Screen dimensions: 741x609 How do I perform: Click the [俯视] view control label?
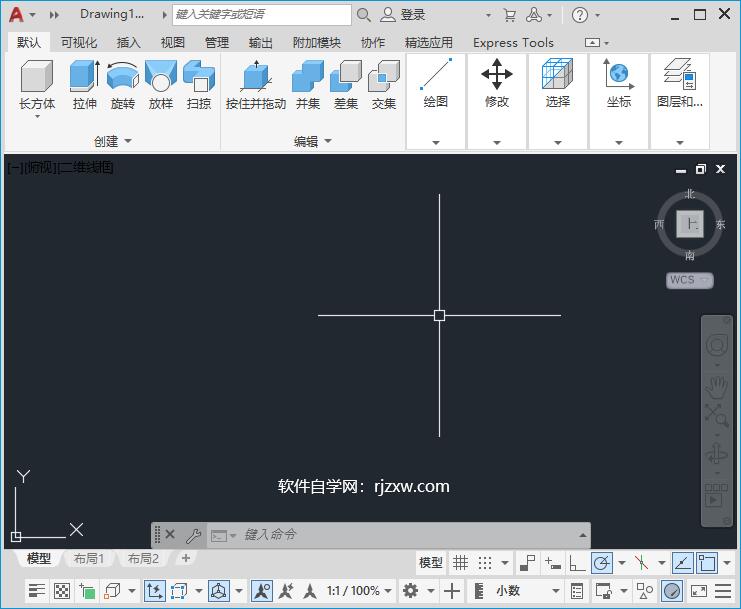click(40, 167)
